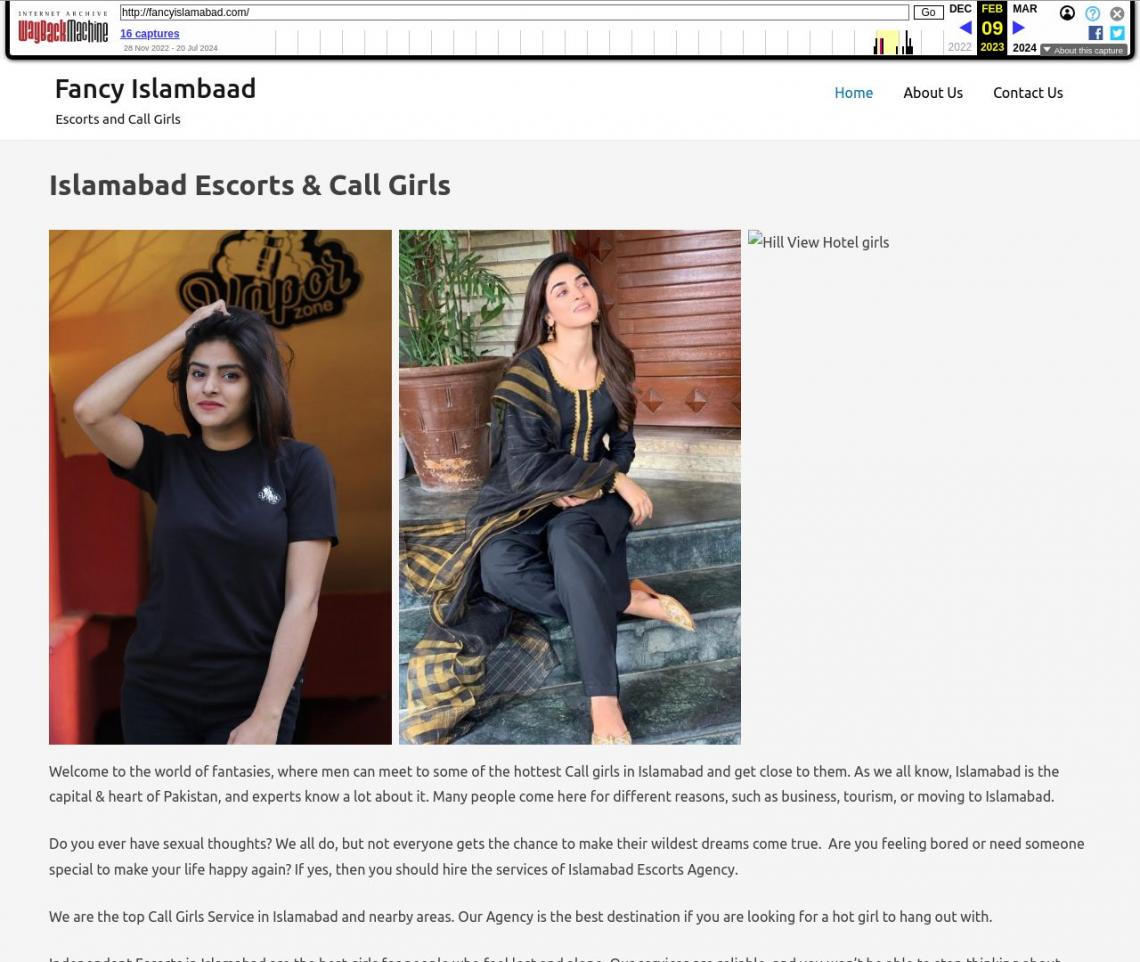The image size is (1140, 962).
Task: Go to next capture with right arrow
Action: point(1019,28)
